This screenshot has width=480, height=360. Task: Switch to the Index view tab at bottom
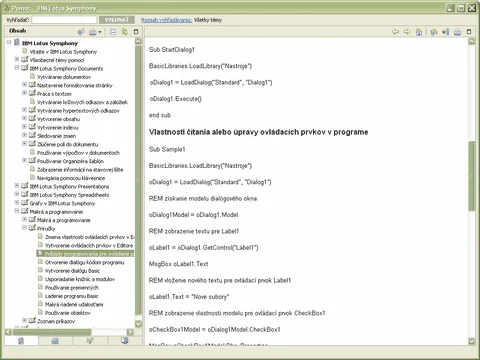point(55,341)
